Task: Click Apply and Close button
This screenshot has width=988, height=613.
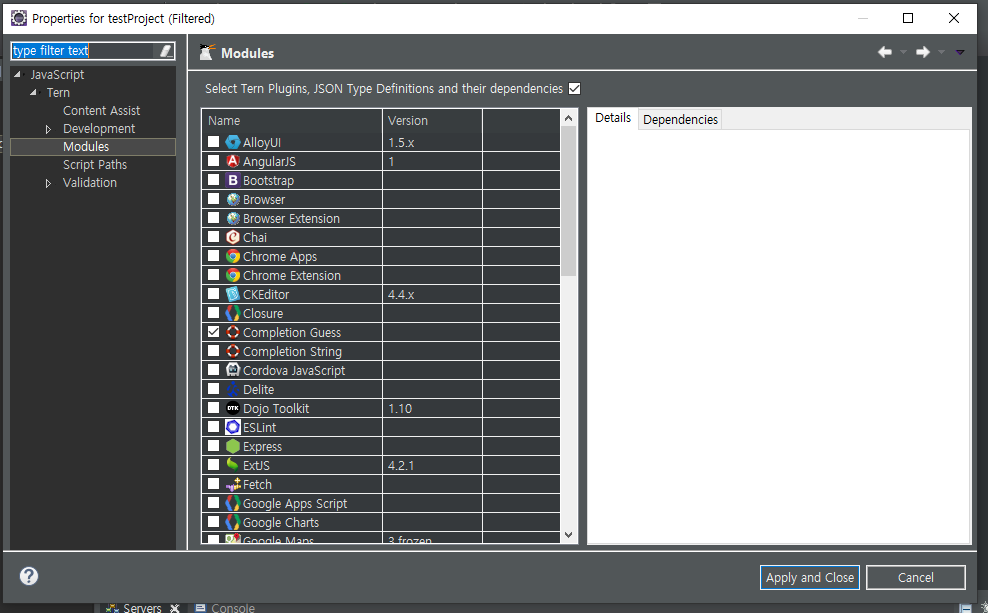Action: 809,577
